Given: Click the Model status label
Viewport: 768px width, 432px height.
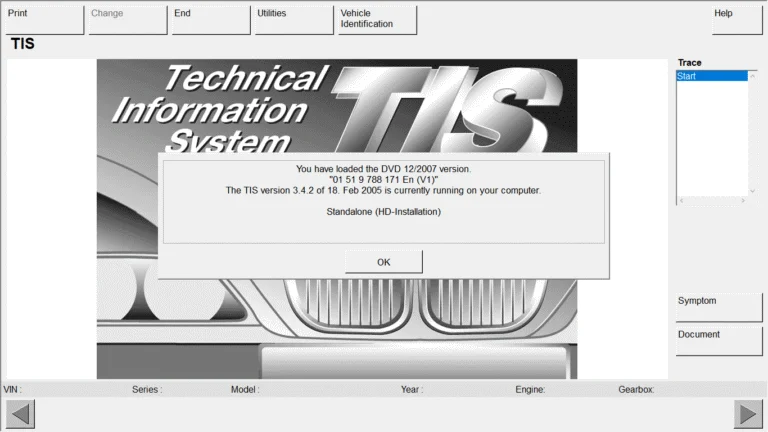Looking at the screenshot, I should click(x=245, y=389).
